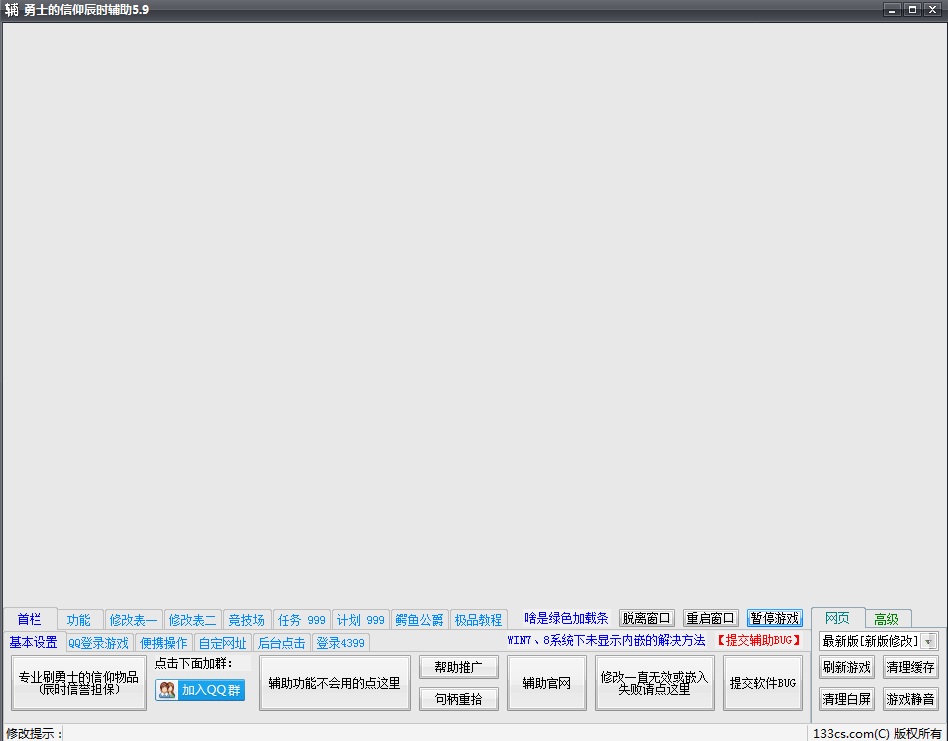Click the 游戏静音 button

(x=911, y=699)
